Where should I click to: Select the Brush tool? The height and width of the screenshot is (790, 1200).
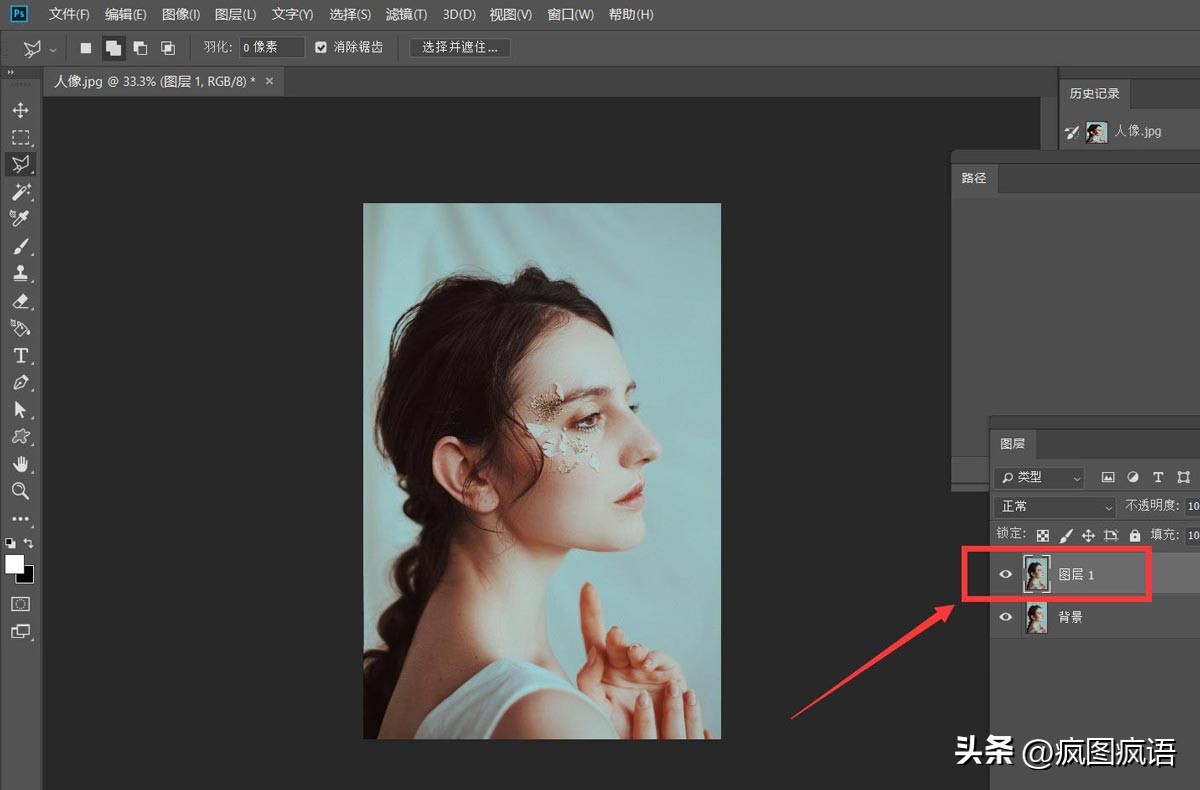20,246
